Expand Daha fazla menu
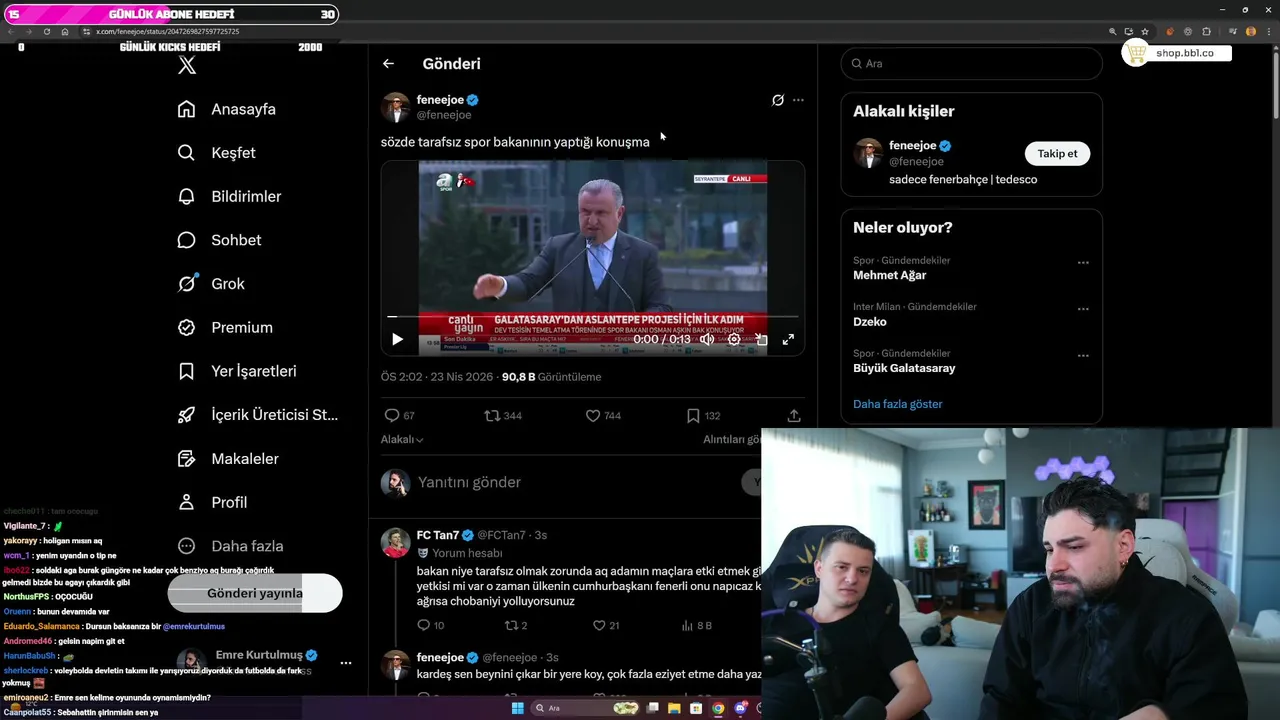This screenshot has height=720, width=1280. tap(230, 546)
